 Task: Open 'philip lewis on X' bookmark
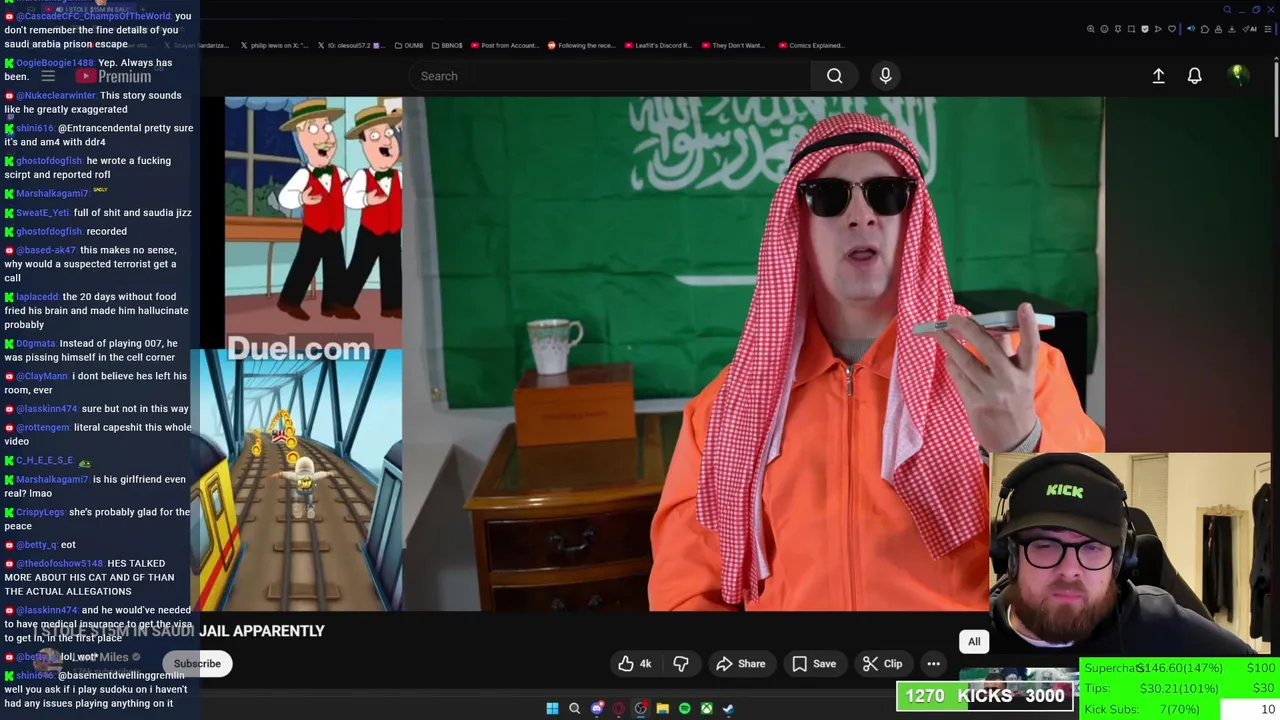pyautogui.click(x=274, y=45)
